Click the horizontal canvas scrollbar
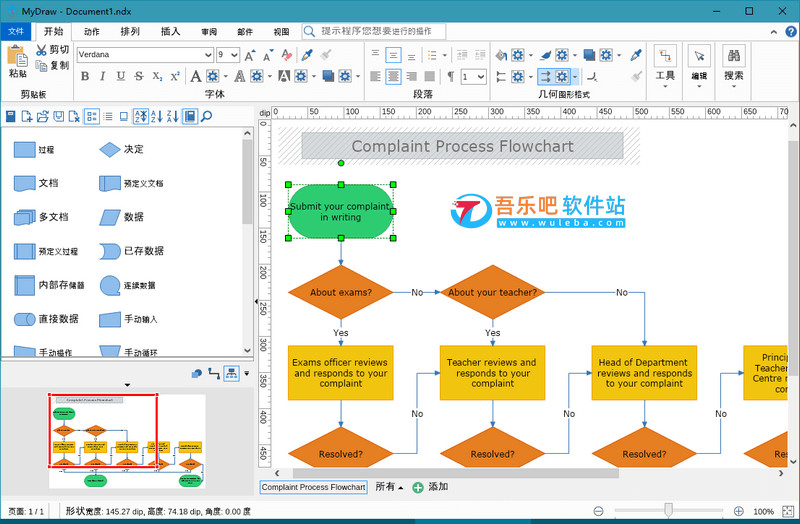Viewport: 800px width, 524px height. click(456, 473)
